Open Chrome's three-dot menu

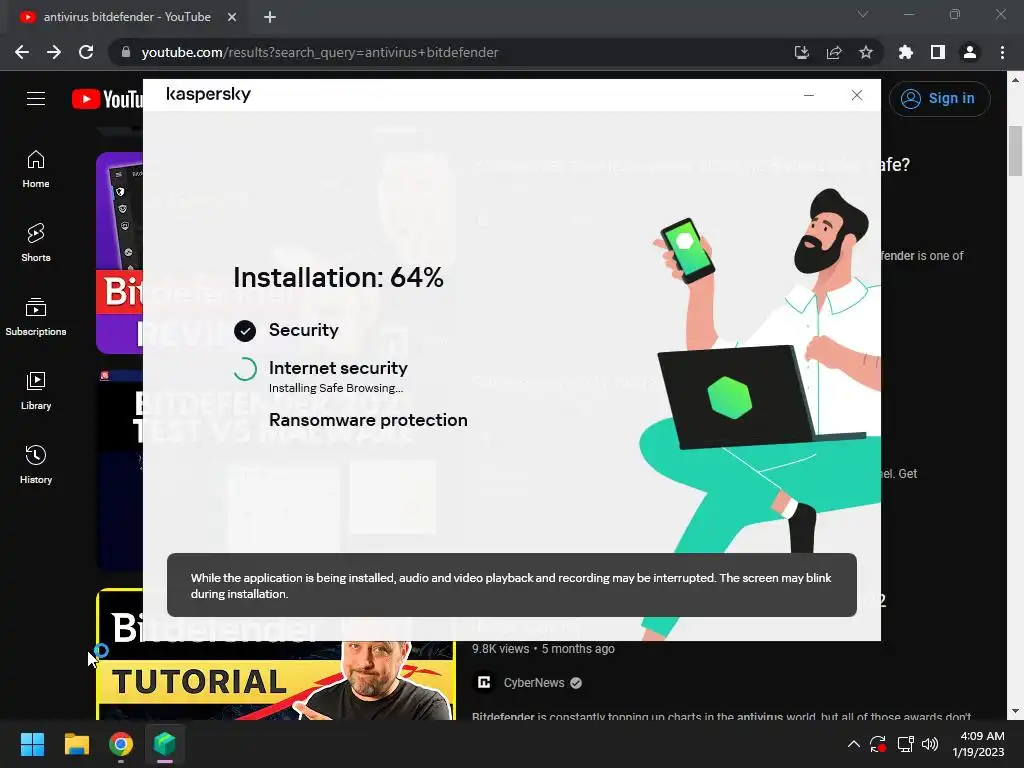click(x=1002, y=52)
